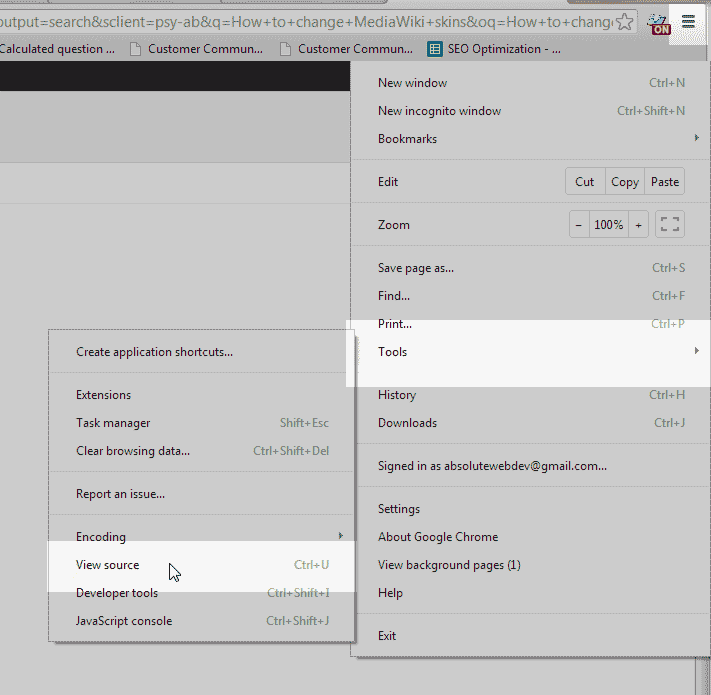Increase zoom with plus button
The image size is (711, 695).
point(638,224)
